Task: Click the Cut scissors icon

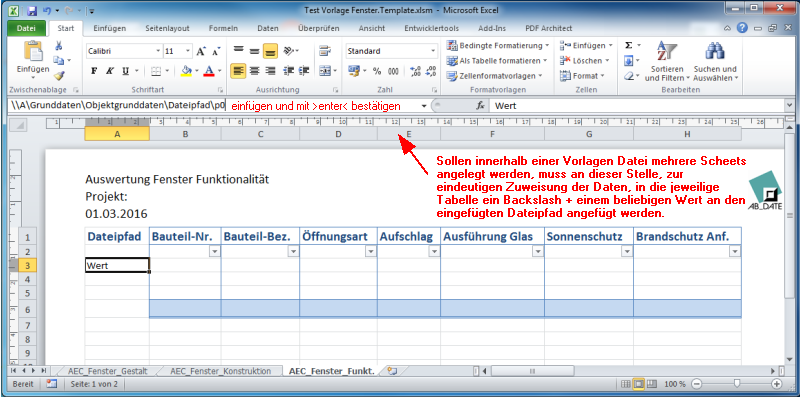Action: pyautogui.click(x=59, y=46)
